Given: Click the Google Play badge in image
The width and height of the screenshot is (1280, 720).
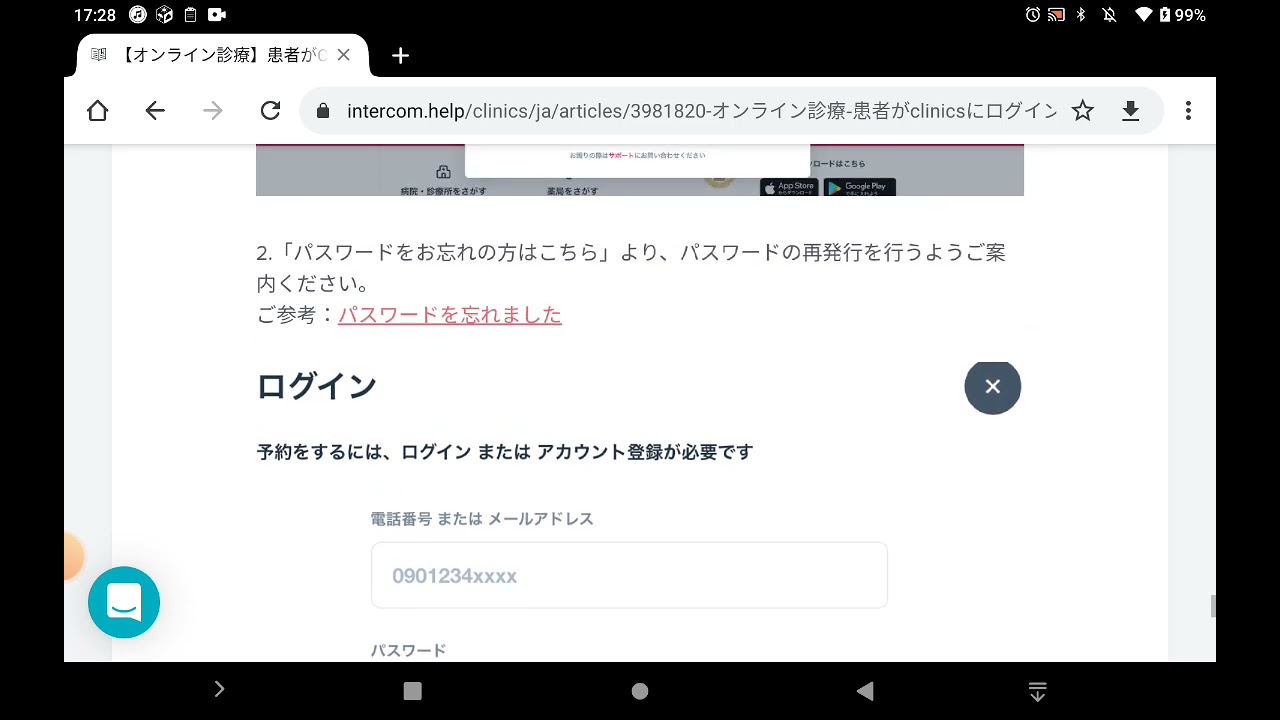Looking at the screenshot, I should pos(859,187).
